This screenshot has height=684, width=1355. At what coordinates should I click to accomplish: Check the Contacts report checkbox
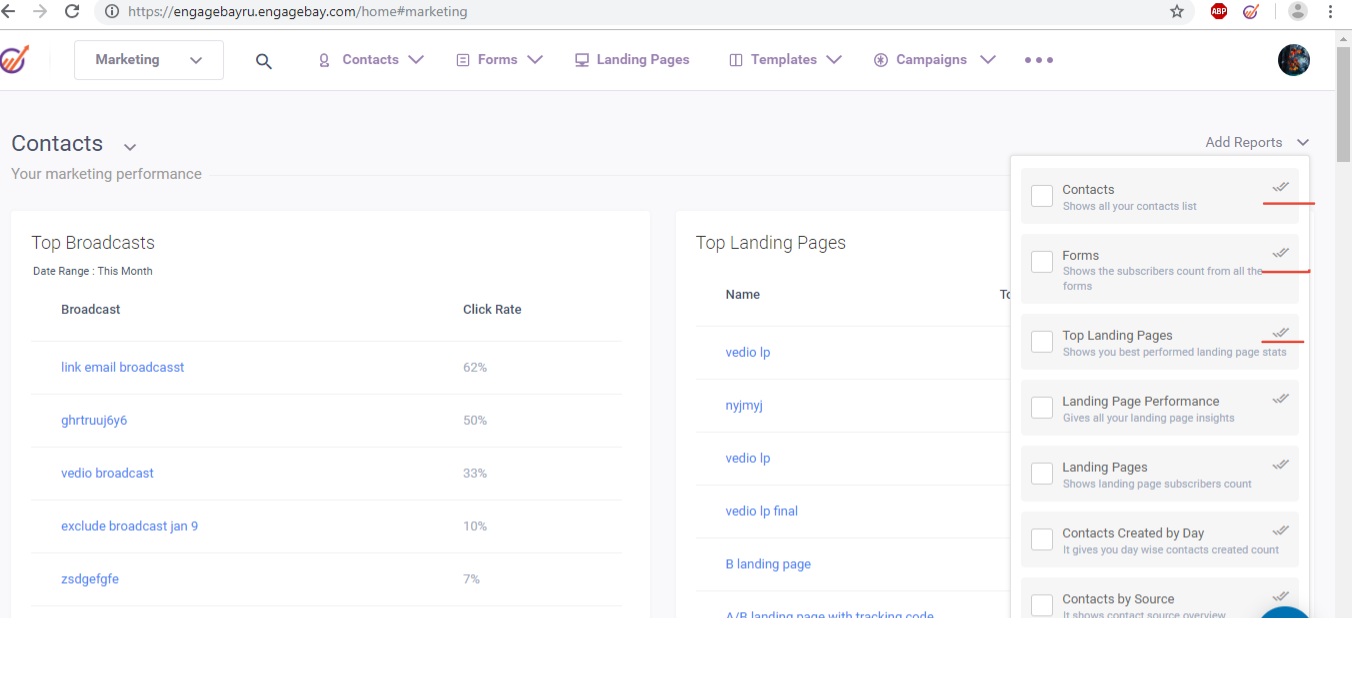(1042, 196)
